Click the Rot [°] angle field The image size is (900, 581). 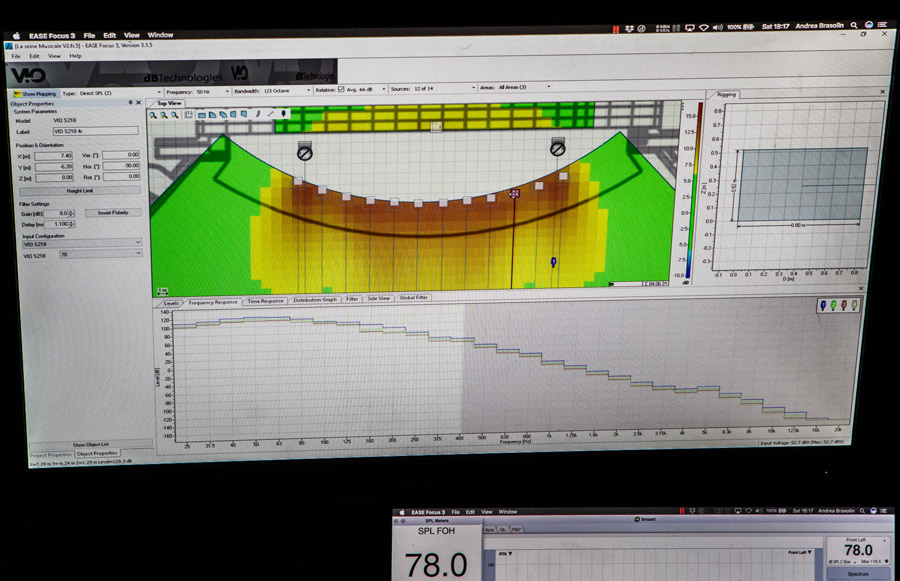point(121,176)
